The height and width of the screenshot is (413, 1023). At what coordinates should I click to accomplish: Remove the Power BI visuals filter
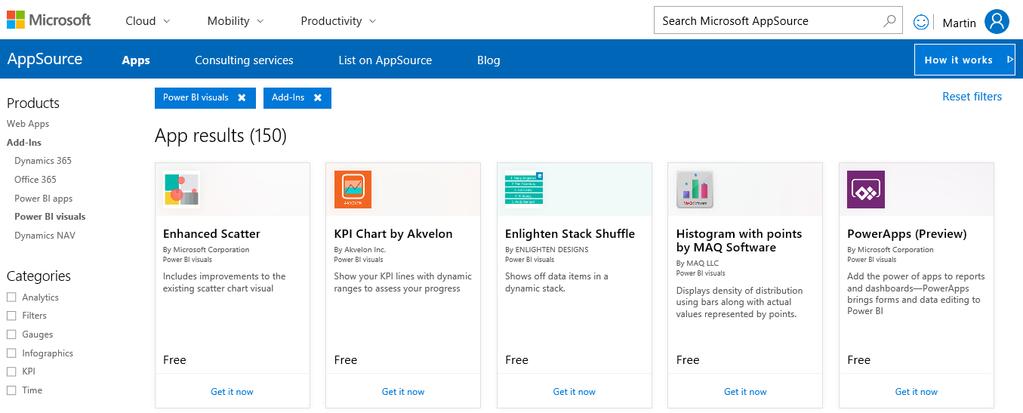(x=242, y=98)
